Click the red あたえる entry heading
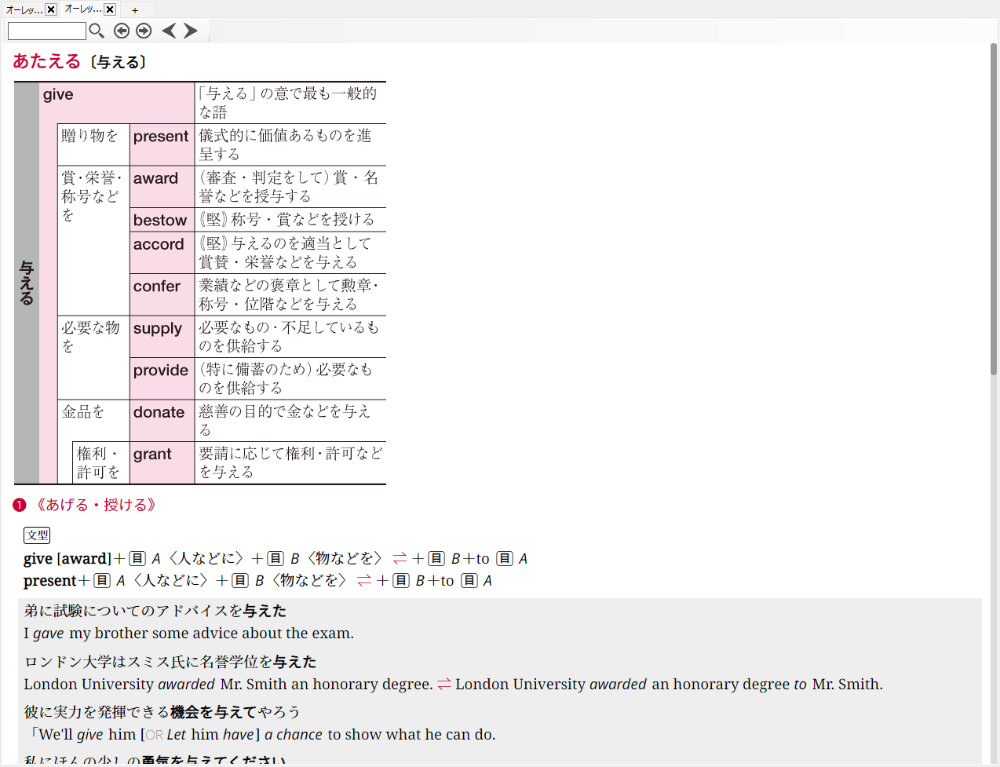 coord(46,62)
